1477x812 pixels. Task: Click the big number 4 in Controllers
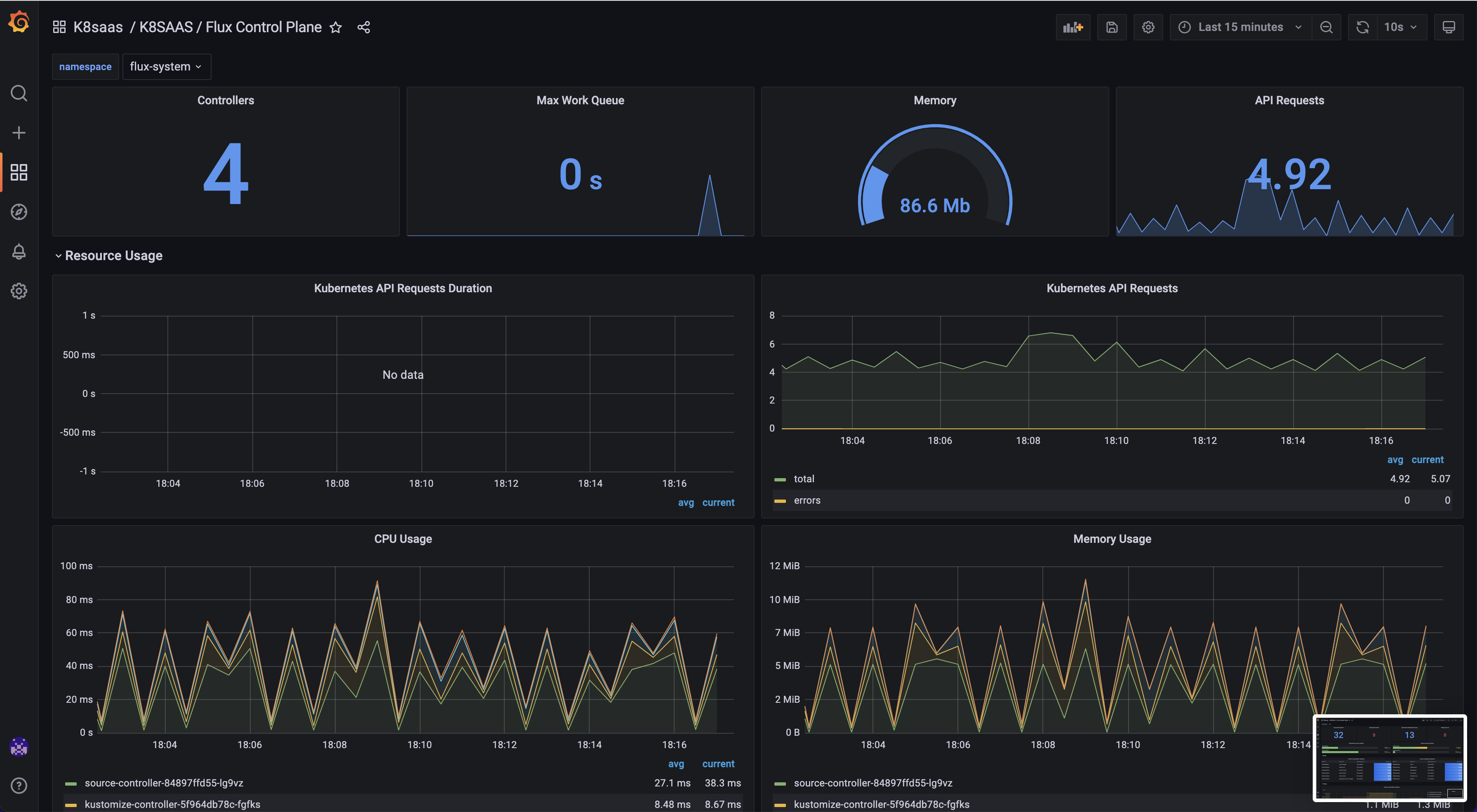point(226,174)
